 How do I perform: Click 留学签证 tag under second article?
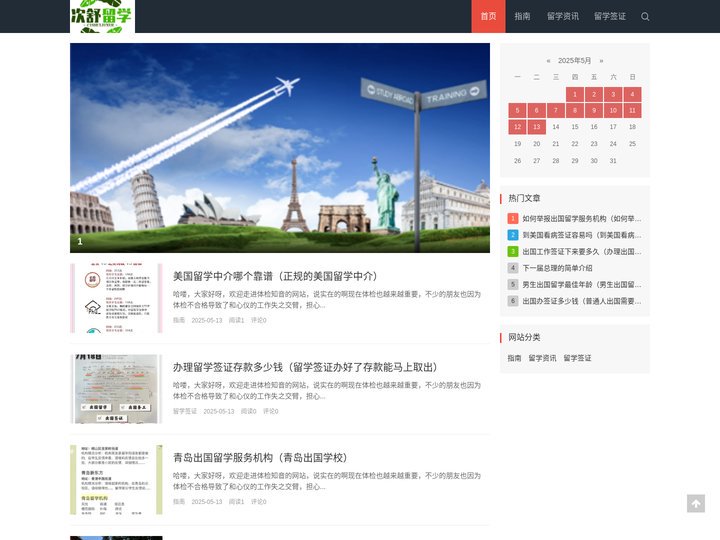(185, 411)
